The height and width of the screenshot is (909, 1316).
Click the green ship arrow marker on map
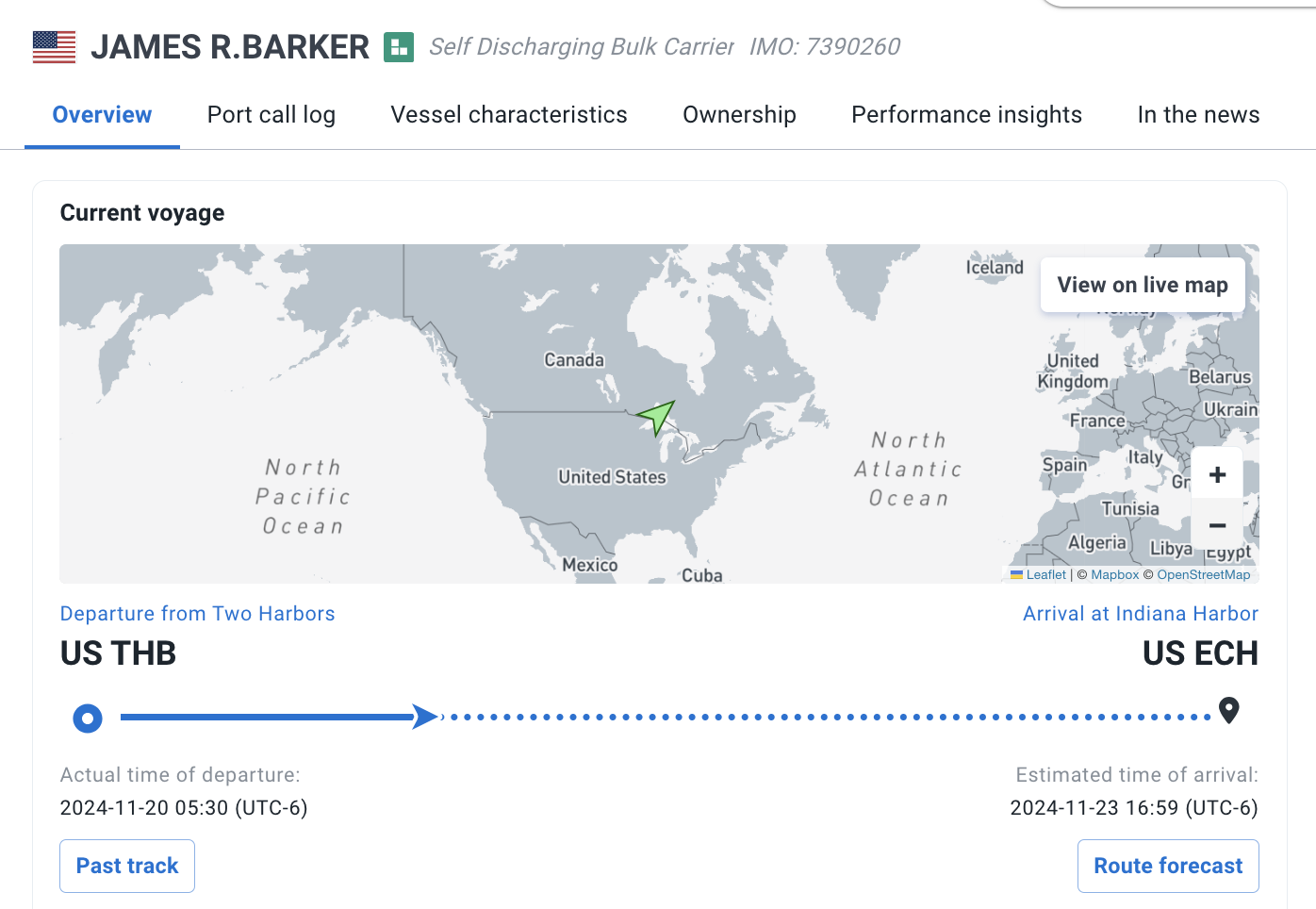(656, 416)
